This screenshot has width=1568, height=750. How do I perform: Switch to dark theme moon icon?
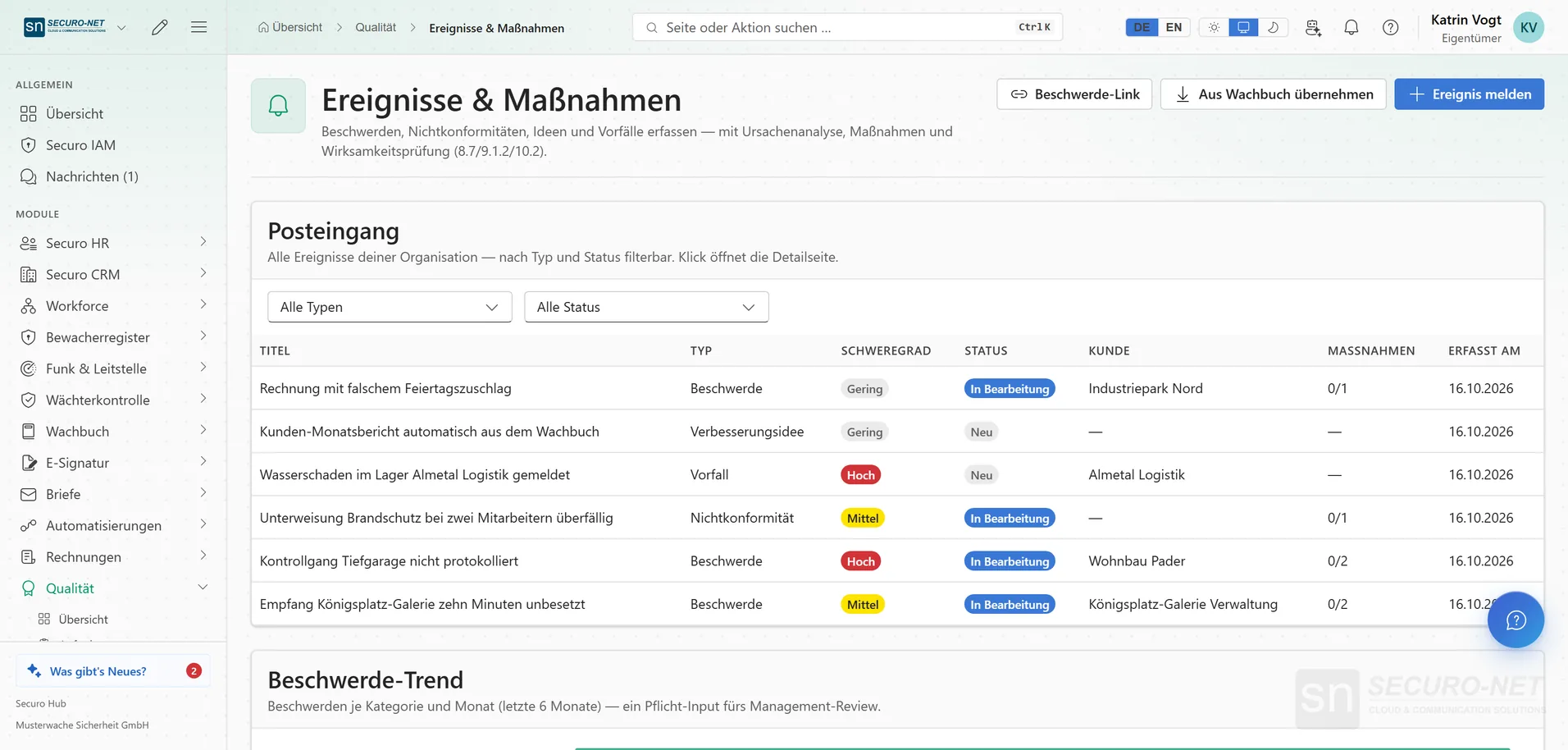pos(1274,27)
